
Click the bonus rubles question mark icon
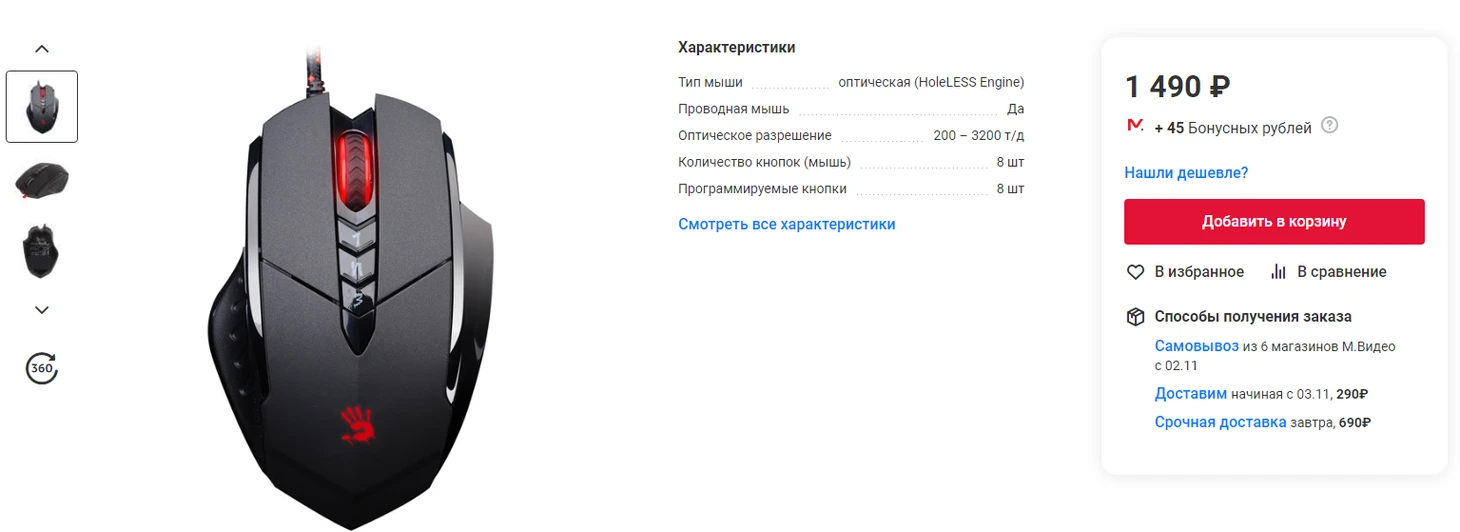(x=1329, y=126)
